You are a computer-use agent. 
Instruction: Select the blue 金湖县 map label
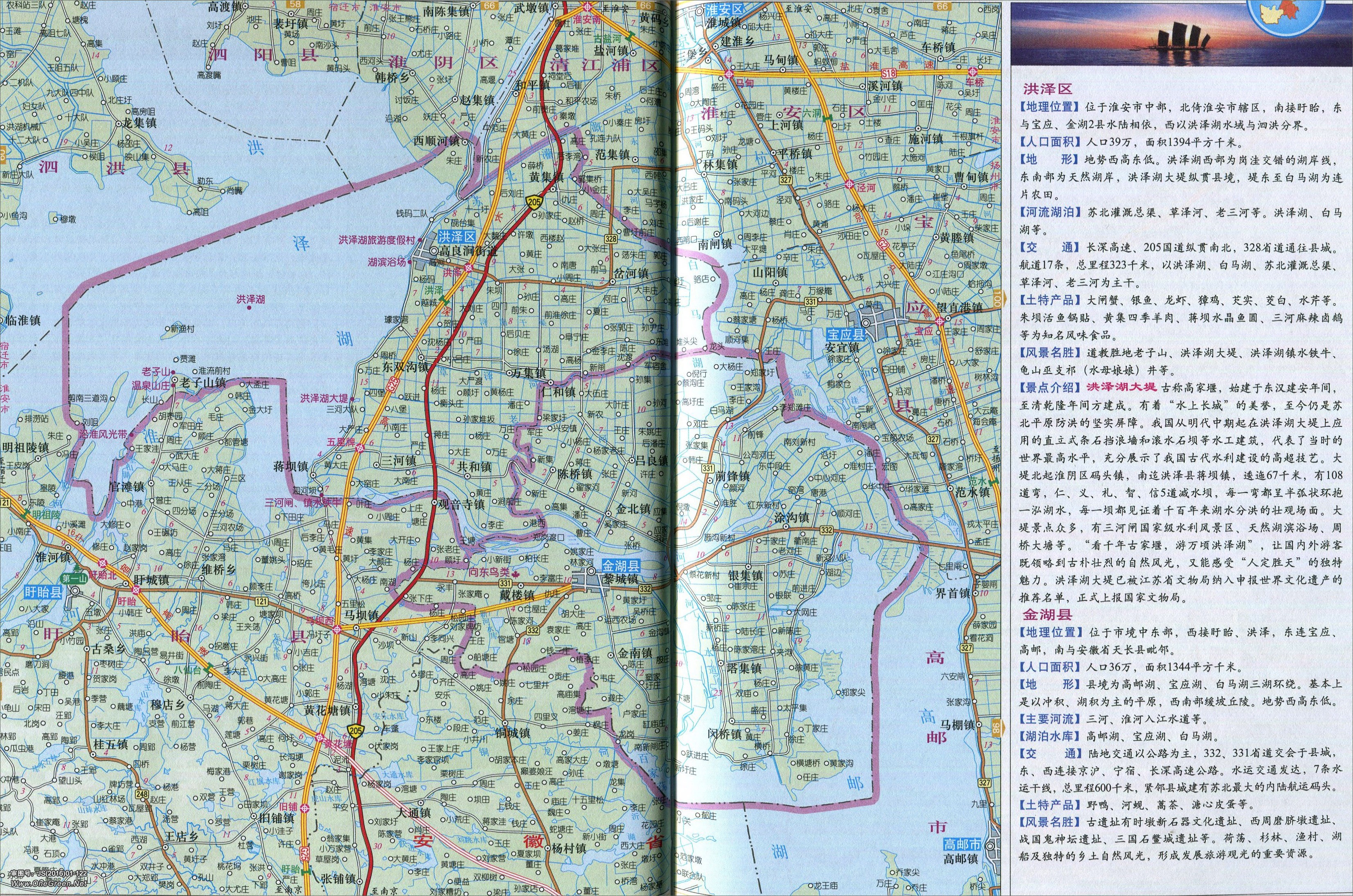[621, 566]
